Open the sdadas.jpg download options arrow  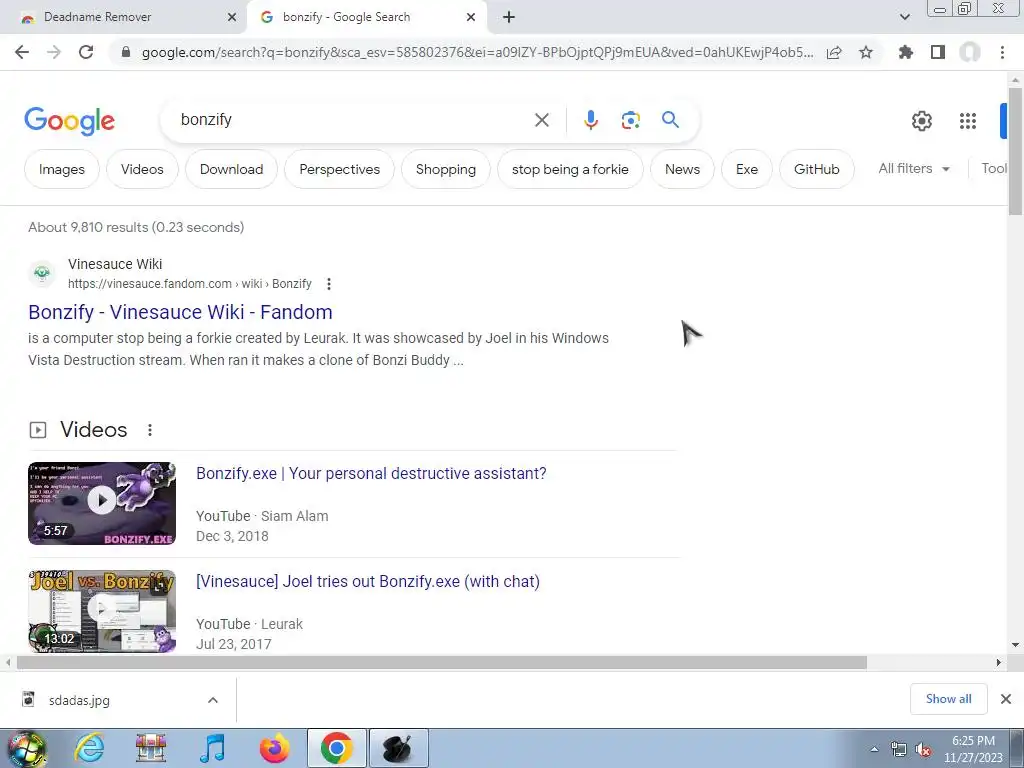click(x=213, y=700)
